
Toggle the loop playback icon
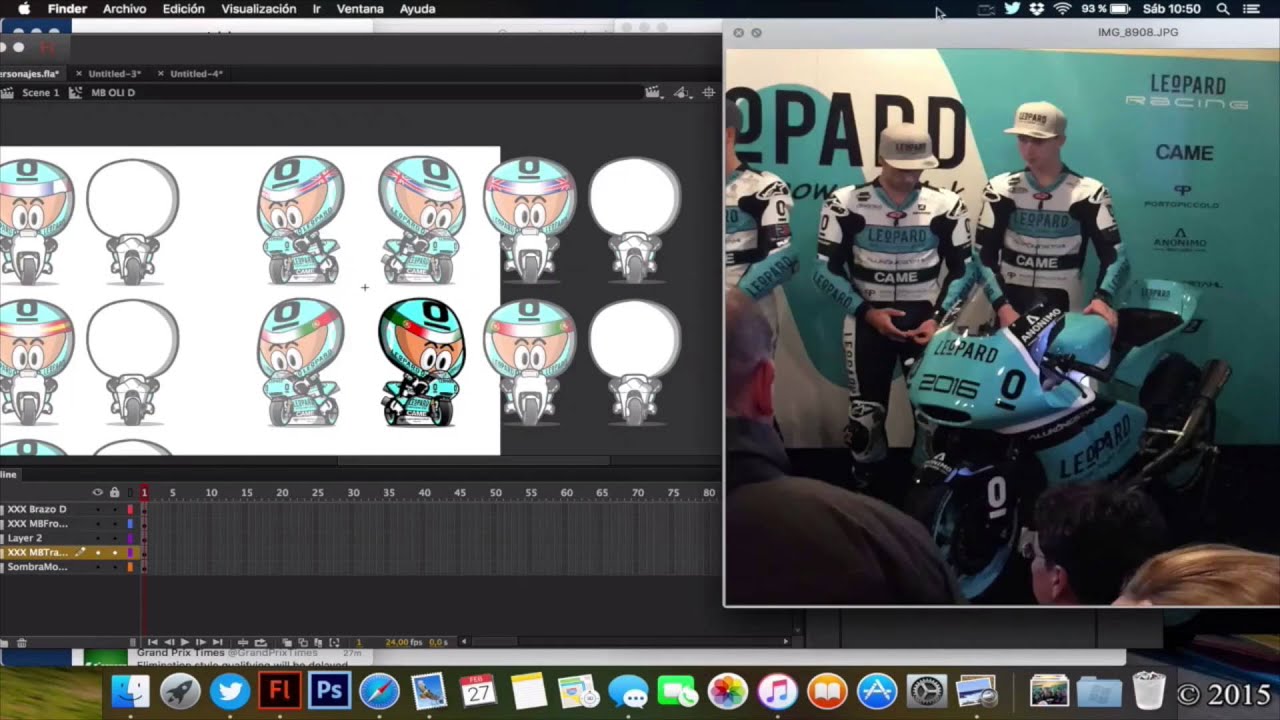(x=260, y=642)
